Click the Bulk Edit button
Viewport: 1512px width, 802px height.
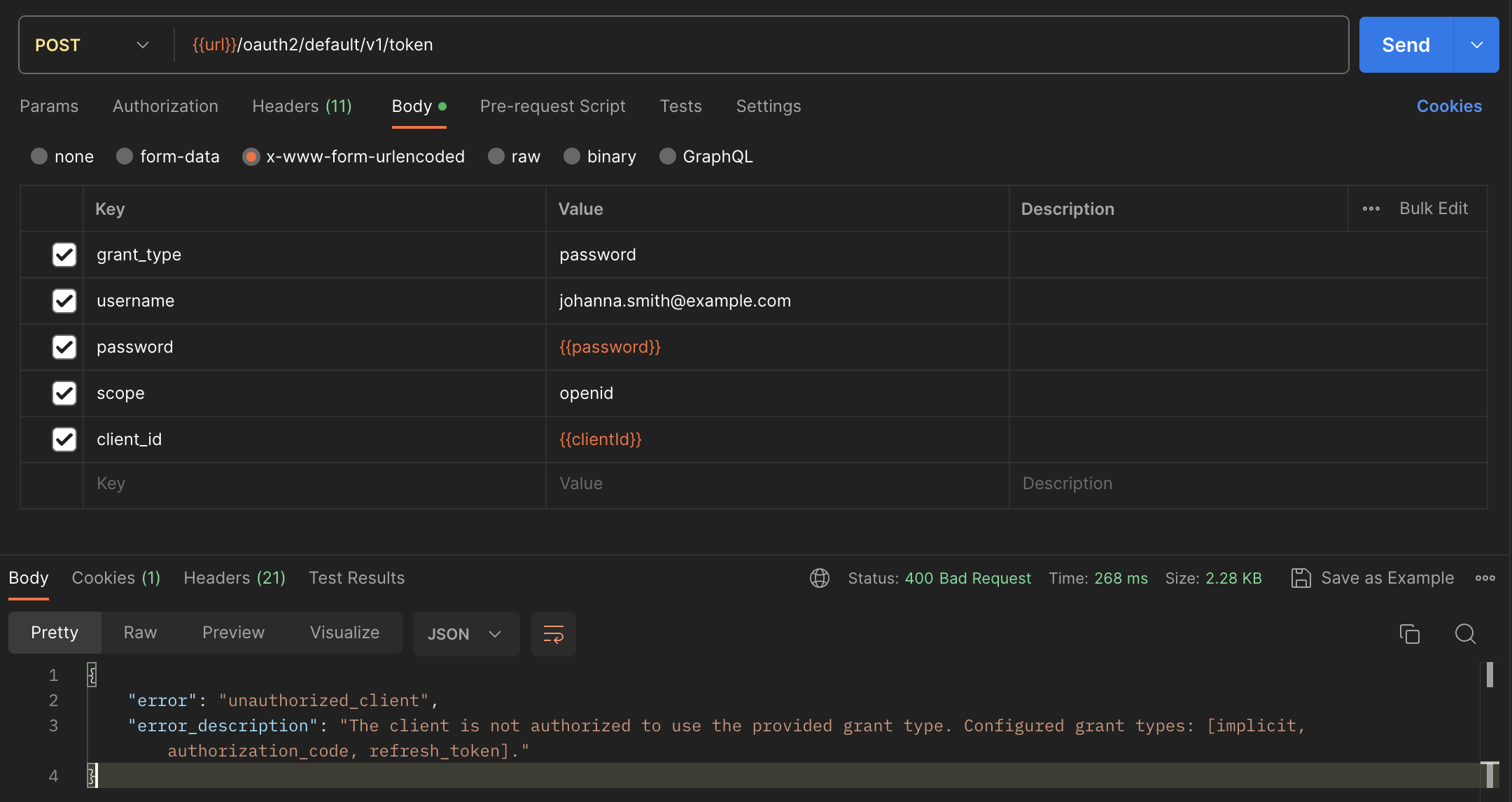[x=1433, y=209]
